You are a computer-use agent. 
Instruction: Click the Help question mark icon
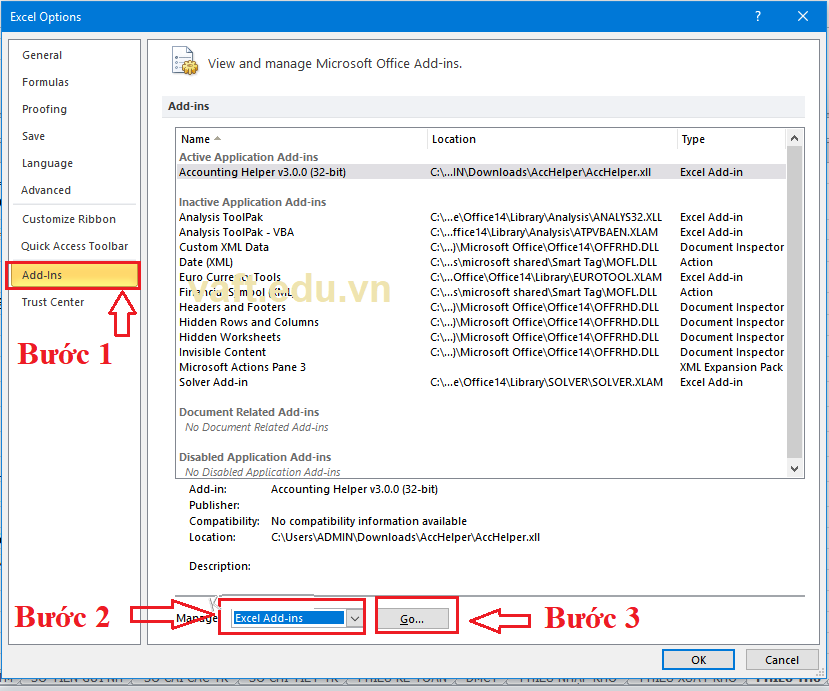758,16
